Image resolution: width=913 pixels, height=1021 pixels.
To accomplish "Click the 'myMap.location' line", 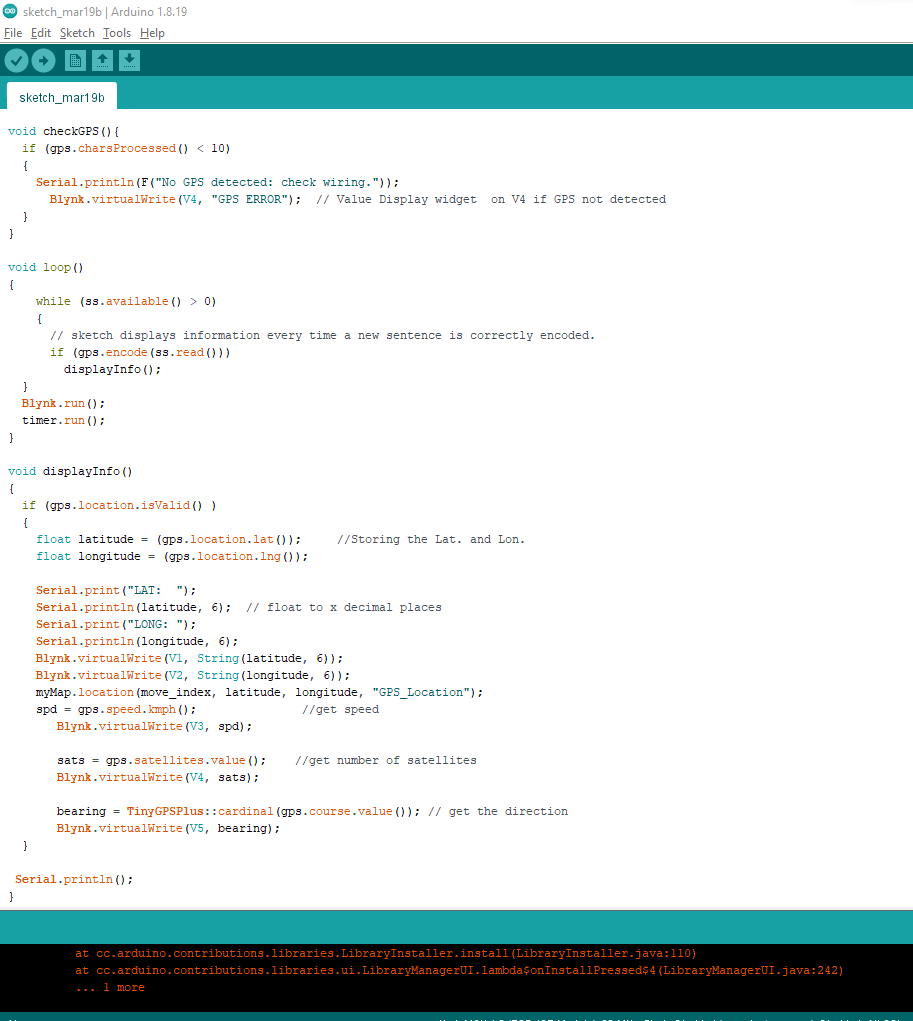I will tap(260, 692).
